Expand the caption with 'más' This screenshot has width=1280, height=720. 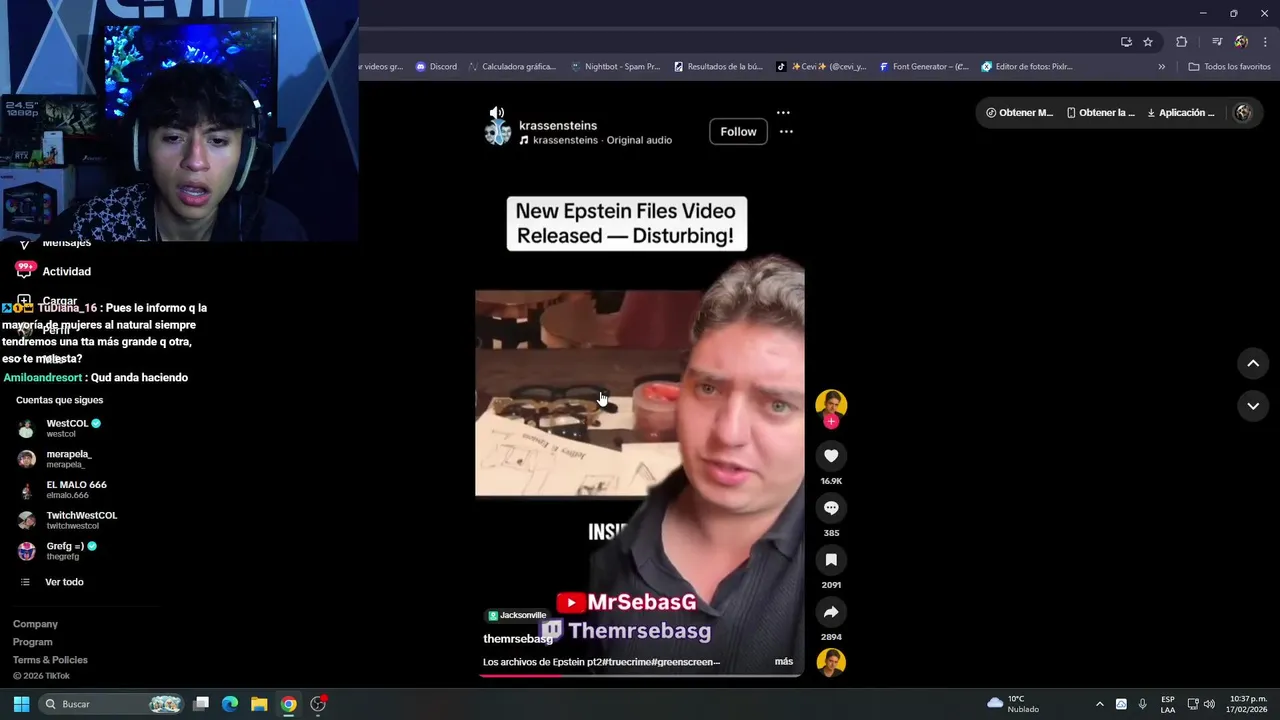784,662
